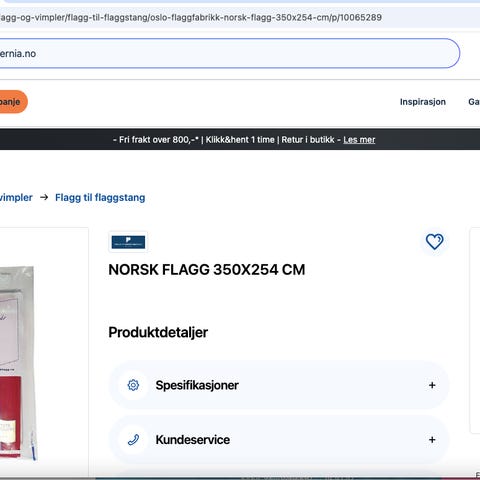Go to Flagg til flaggstang breadcrumb

pos(100,198)
